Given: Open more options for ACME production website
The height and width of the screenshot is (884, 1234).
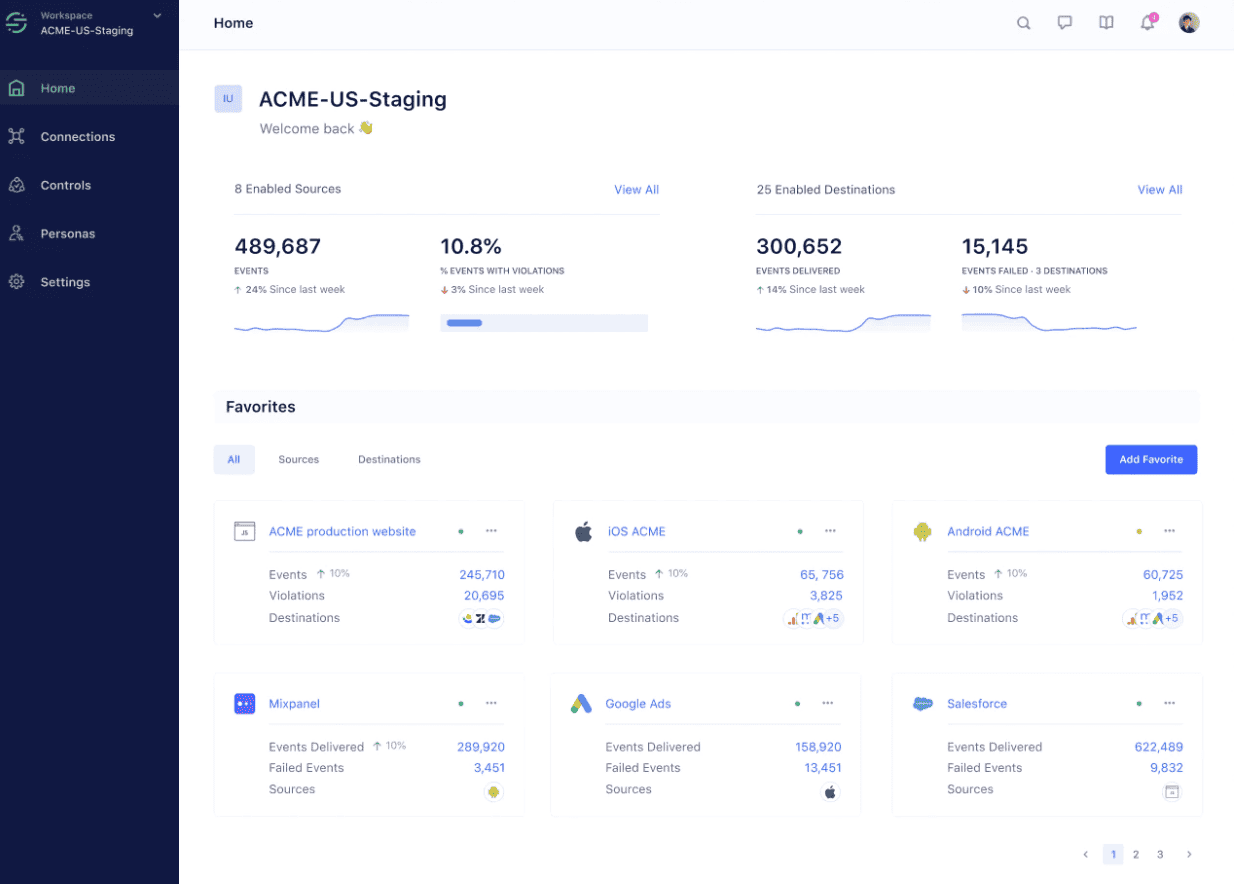Looking at the screenshot, I should coord(491,531).
